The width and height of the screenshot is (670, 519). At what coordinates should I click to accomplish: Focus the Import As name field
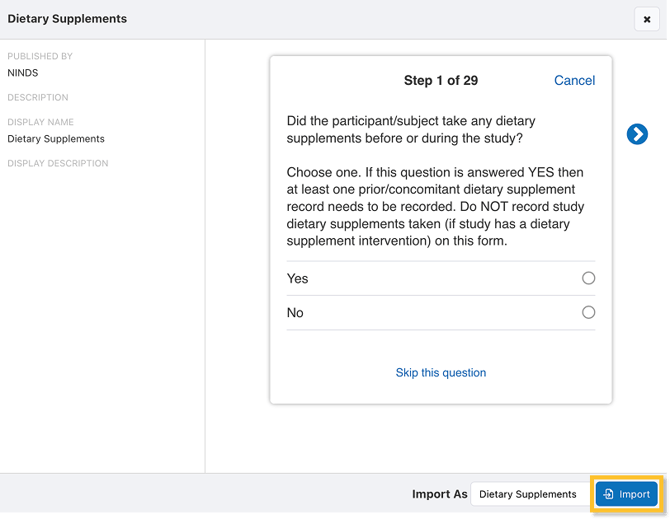point(528,494)
